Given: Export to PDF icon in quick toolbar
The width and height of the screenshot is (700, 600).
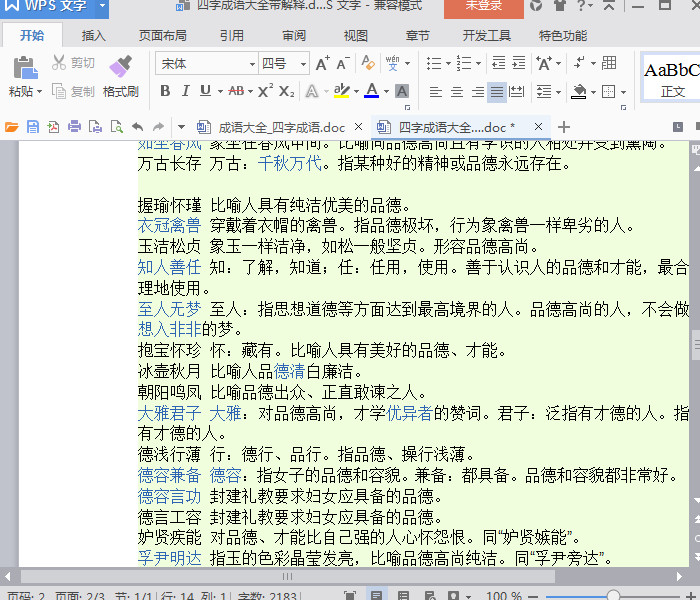Looking at the screenshot, I should tap(53, 127).
